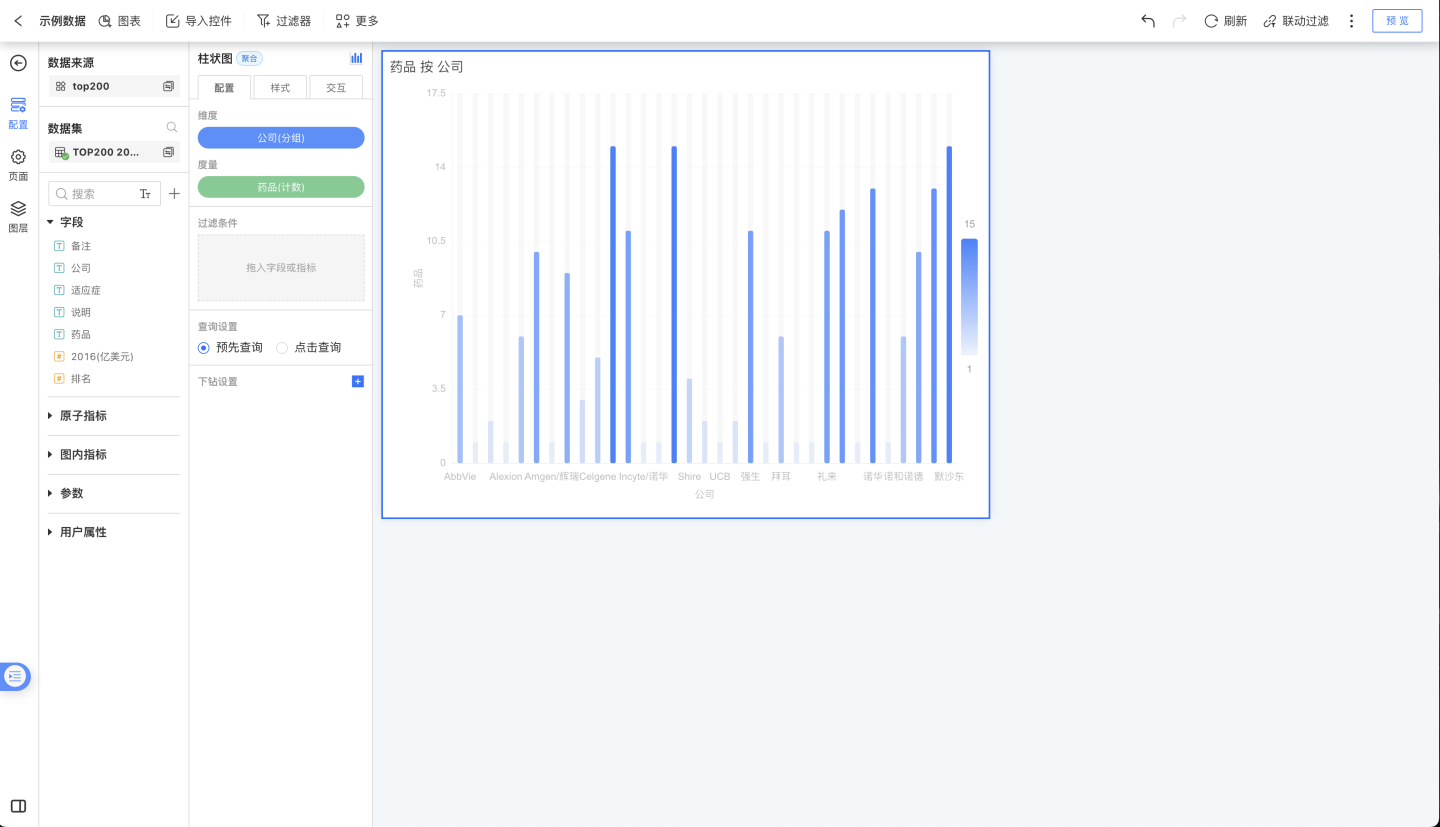Click the bar chart type icon
1440x827 pixels.
click(x=356, y=59)
